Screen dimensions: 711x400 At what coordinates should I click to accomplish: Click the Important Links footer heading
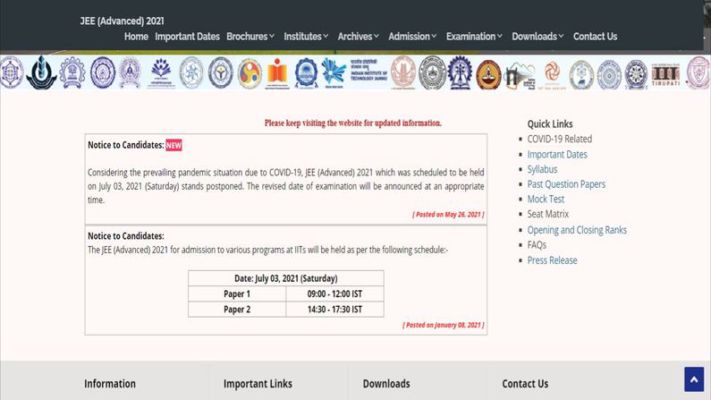[258, 384]
